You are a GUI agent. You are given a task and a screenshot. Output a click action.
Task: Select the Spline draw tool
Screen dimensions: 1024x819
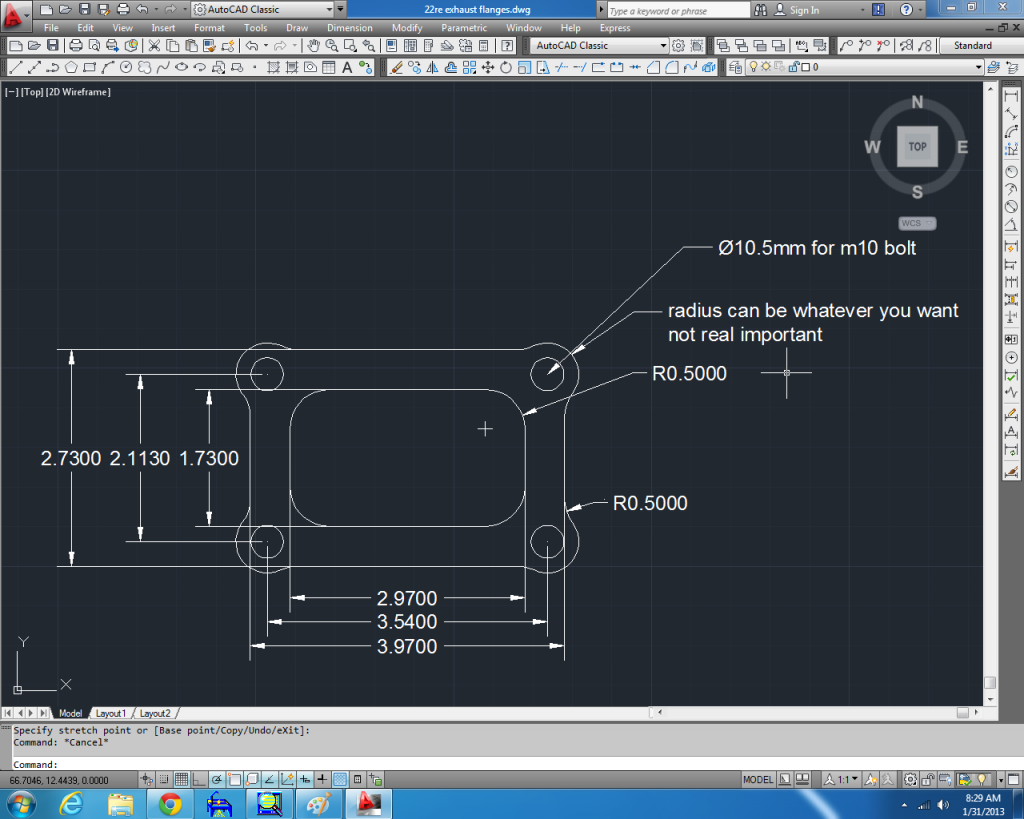coord(163,67)
